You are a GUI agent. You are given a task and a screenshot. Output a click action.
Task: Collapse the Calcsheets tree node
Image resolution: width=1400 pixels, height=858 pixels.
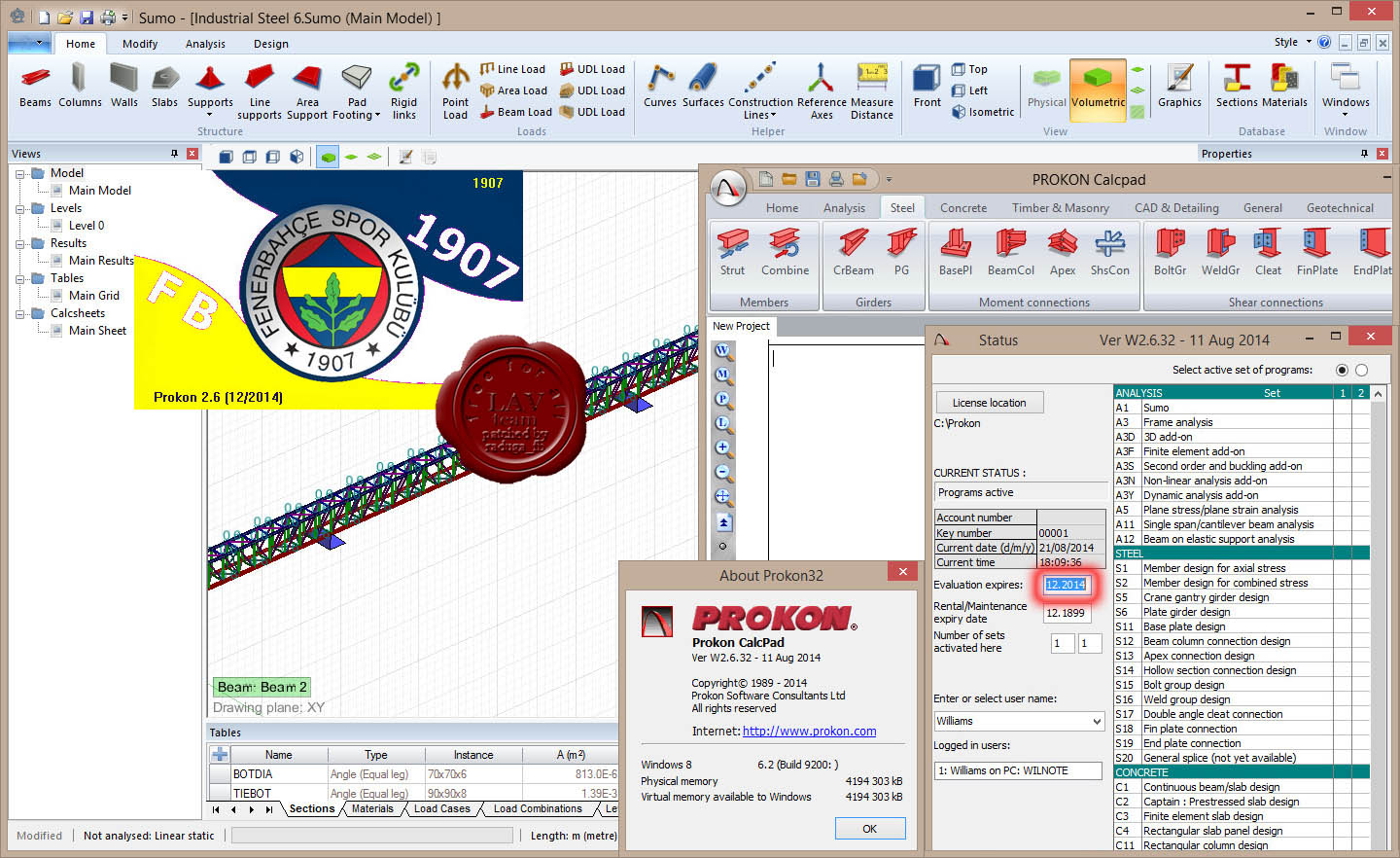point(20,314)
